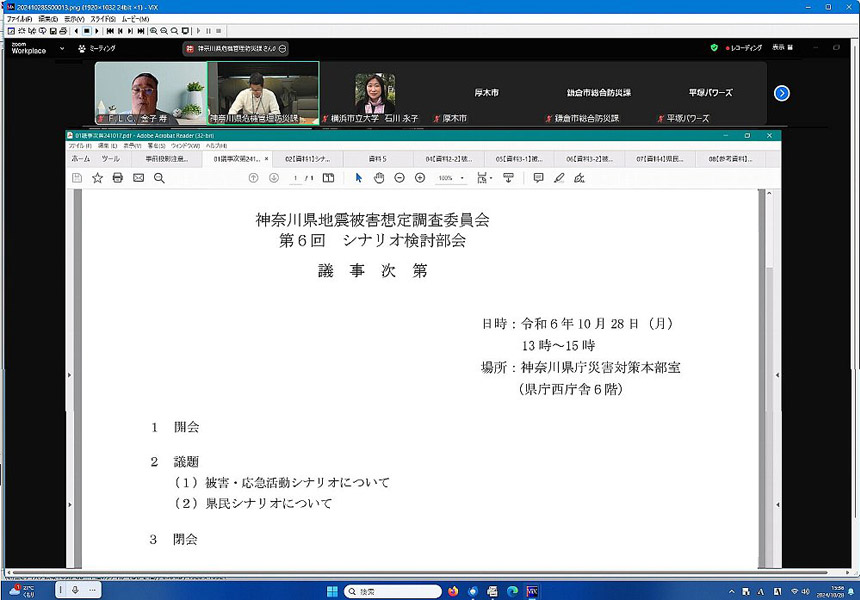This screenshot has width=860, height=600.
Task: Click the highlighter pen tool in Acrobat
Action: pos(559,178)
